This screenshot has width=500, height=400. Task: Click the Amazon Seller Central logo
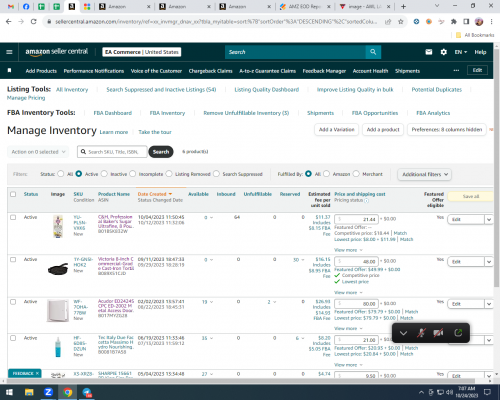tap(57, 52)
